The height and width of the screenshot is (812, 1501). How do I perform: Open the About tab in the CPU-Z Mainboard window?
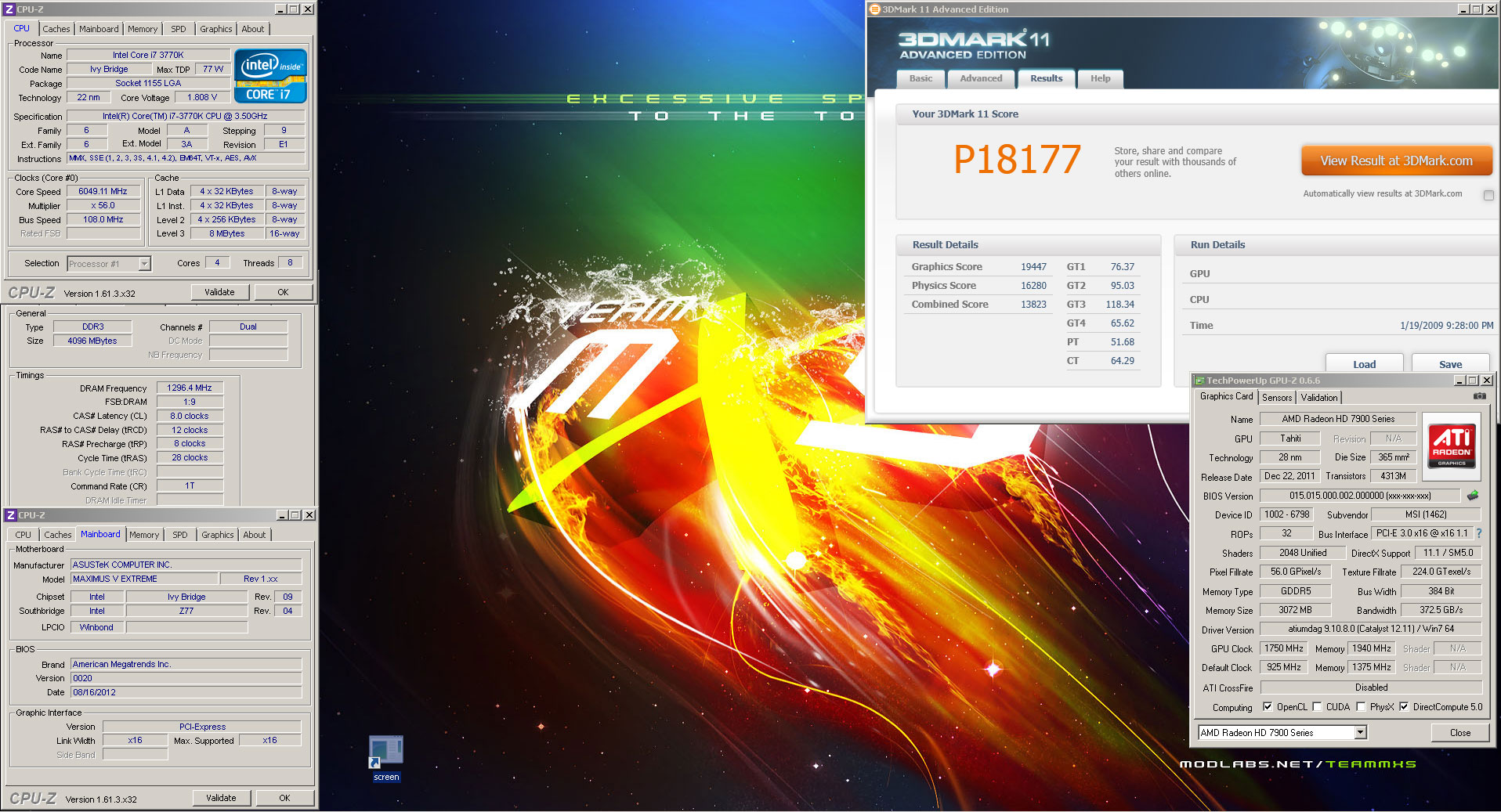[x=255, y=535]
